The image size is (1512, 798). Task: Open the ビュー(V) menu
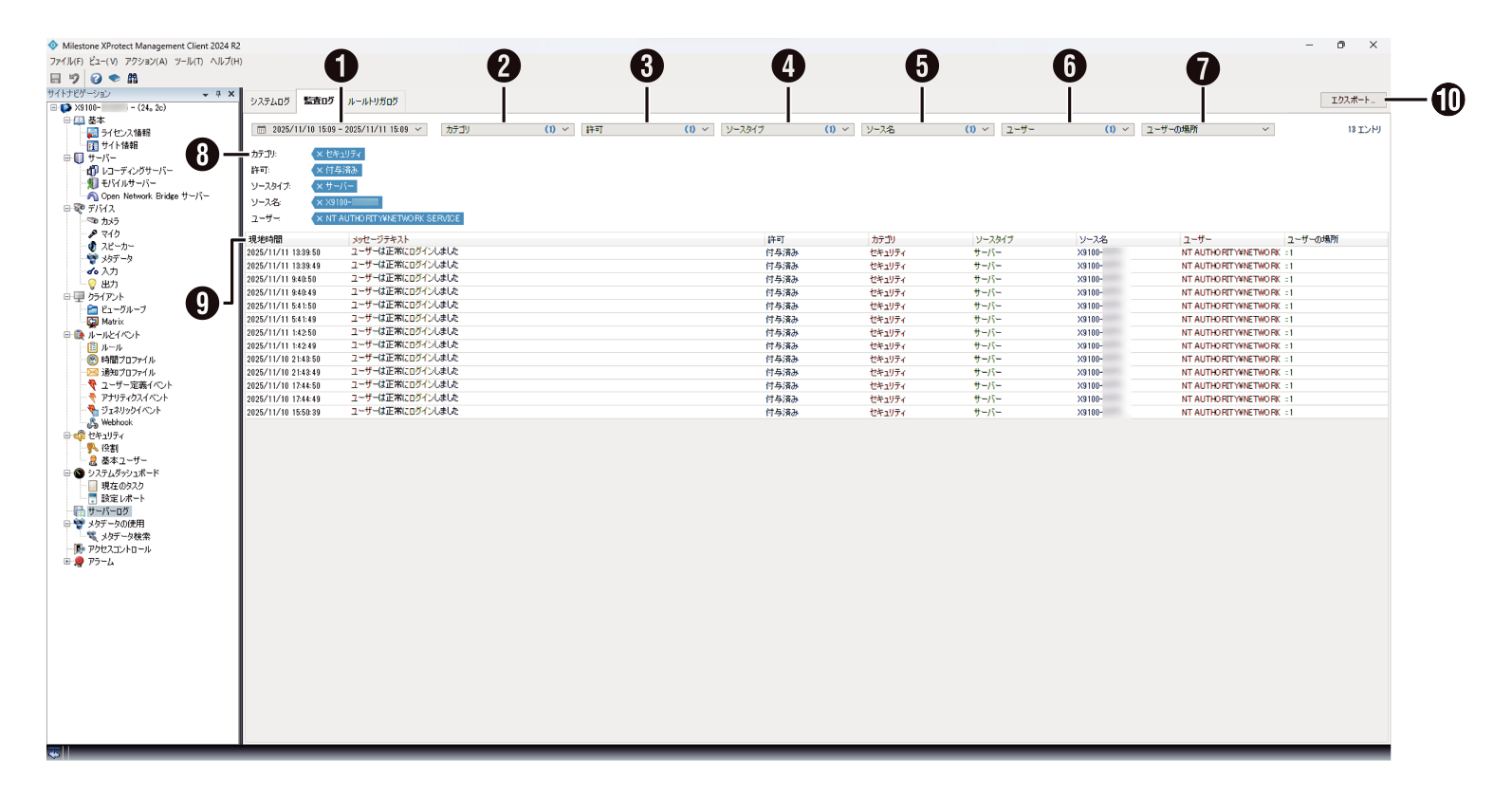[x=103, y=62]
